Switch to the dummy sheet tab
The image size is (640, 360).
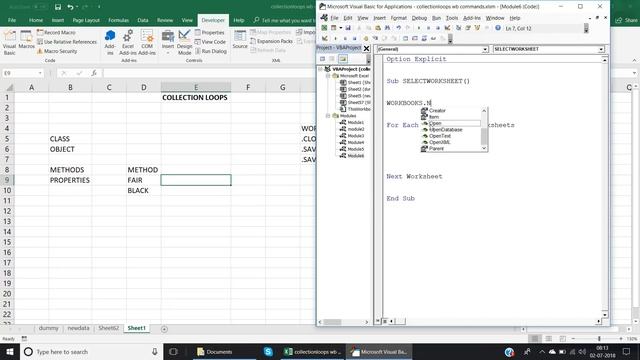[x=49, y=328]
